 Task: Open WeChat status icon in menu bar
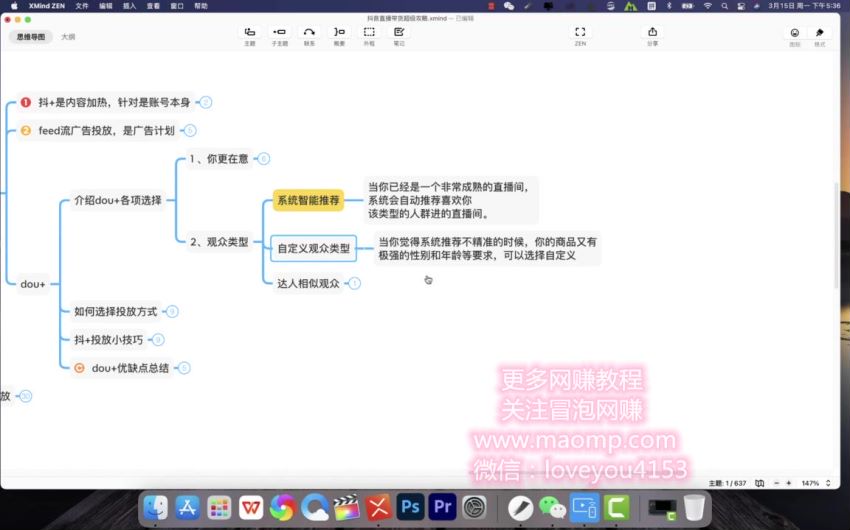tap(508, 6)
